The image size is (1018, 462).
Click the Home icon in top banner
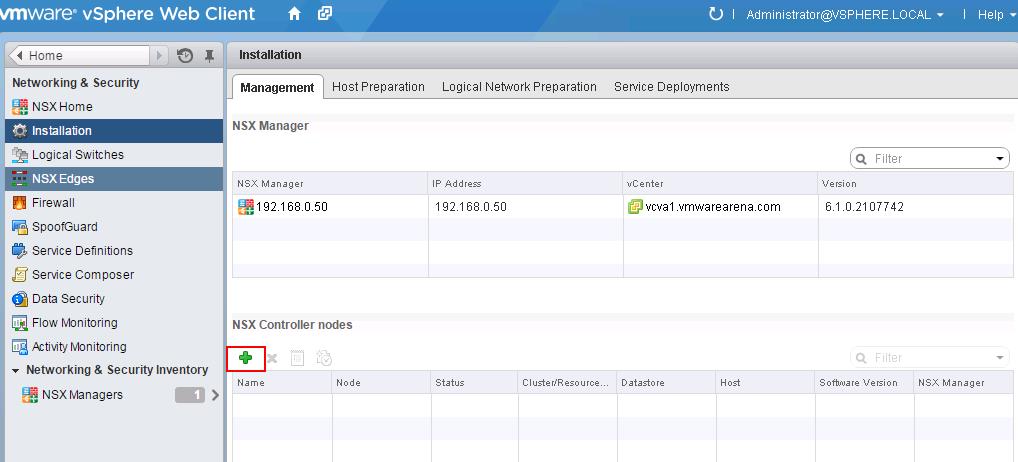point(294,14)
